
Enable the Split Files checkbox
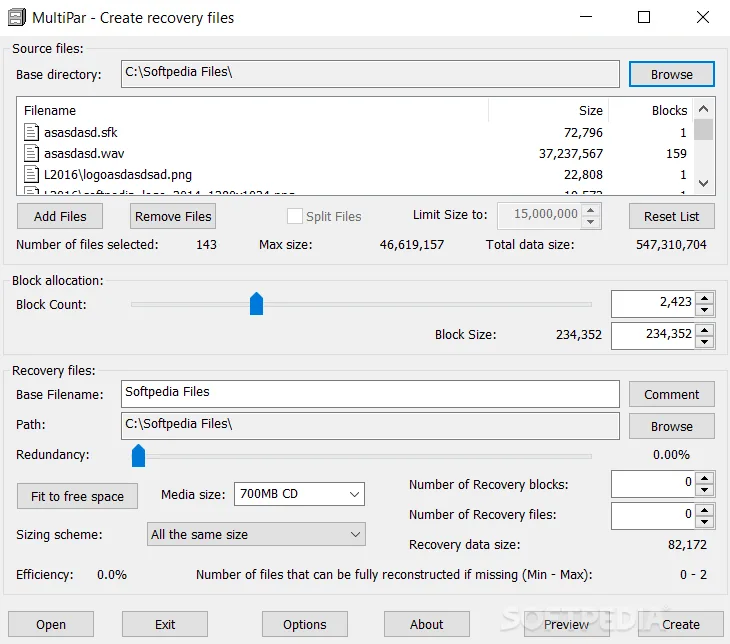[x=295, y=216]
